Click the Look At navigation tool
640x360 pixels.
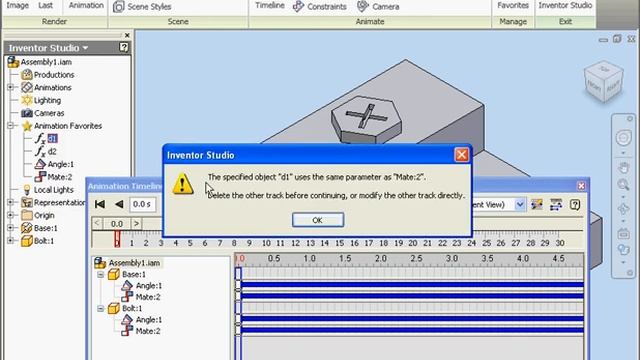(x=623, y=234)
